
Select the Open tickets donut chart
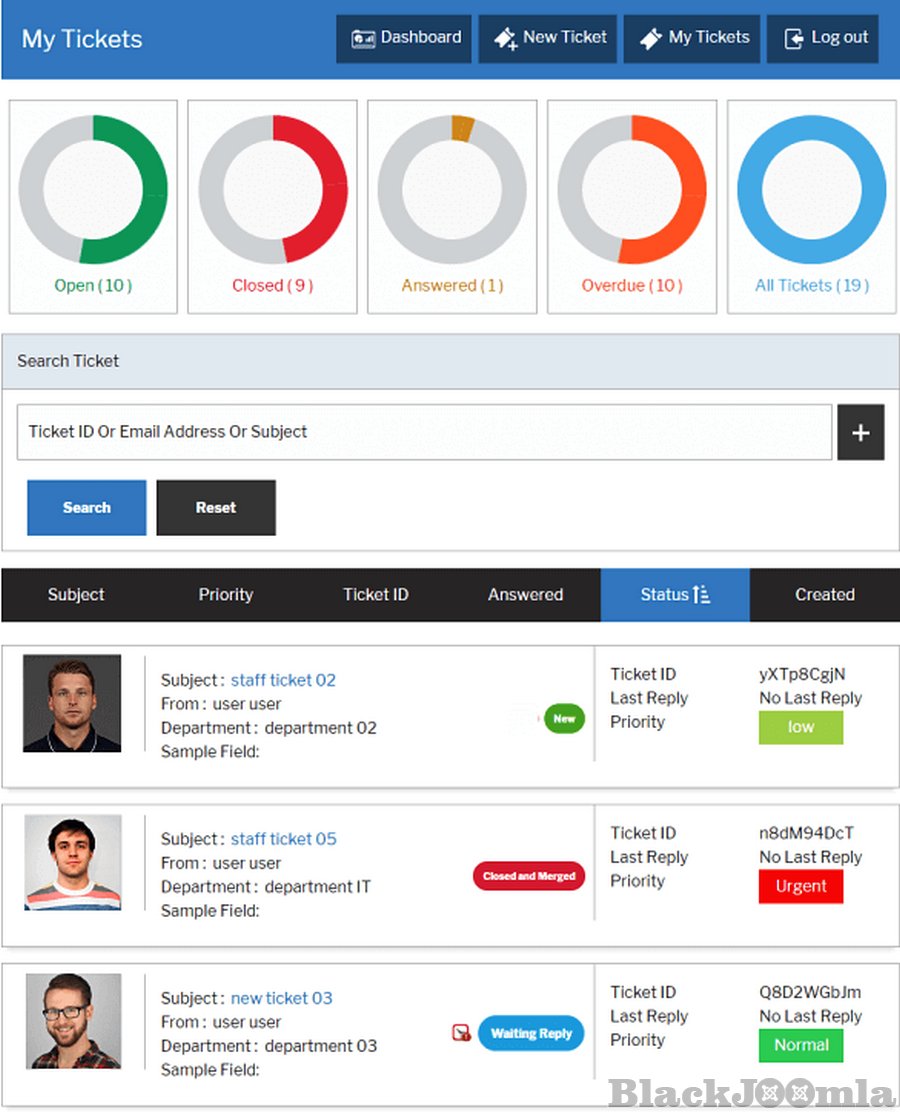coord(93,190)
